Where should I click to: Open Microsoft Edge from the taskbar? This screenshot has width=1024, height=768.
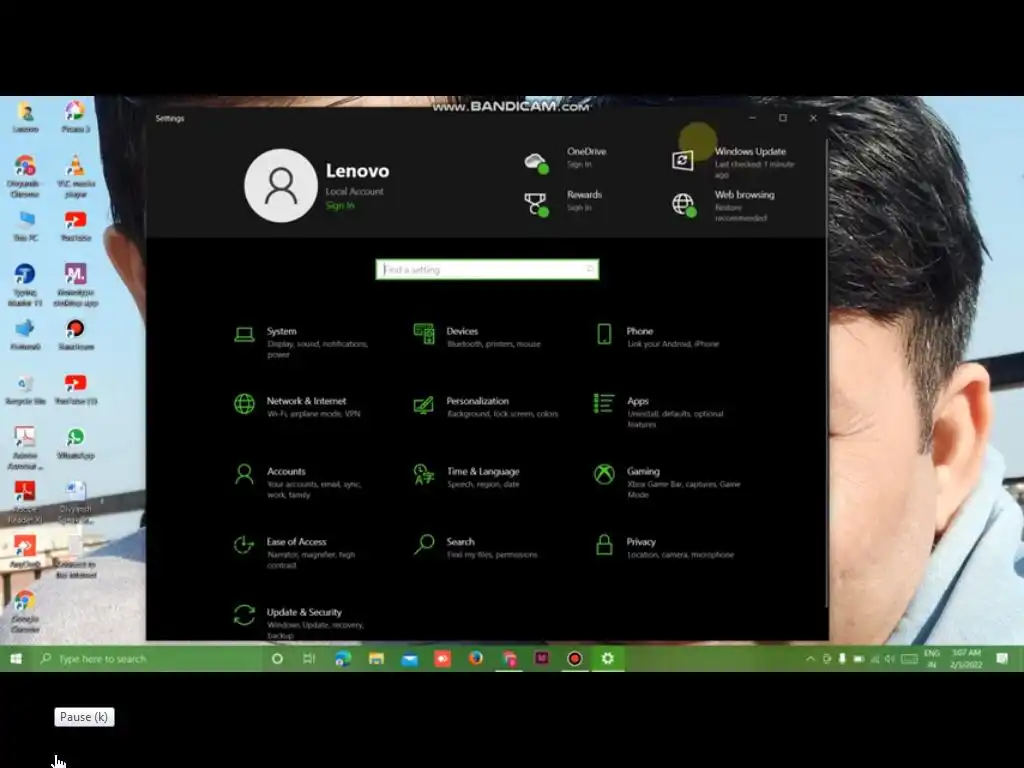(343, 658)
